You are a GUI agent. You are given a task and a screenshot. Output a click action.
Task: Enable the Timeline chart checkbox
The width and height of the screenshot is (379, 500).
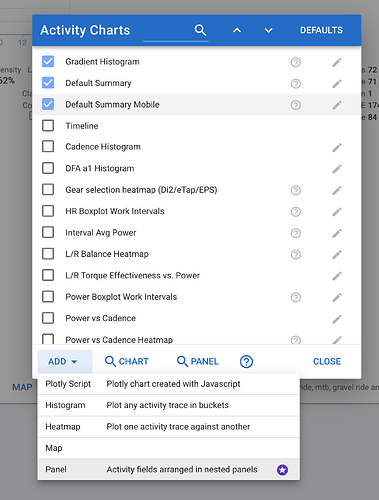coord(48,126)
